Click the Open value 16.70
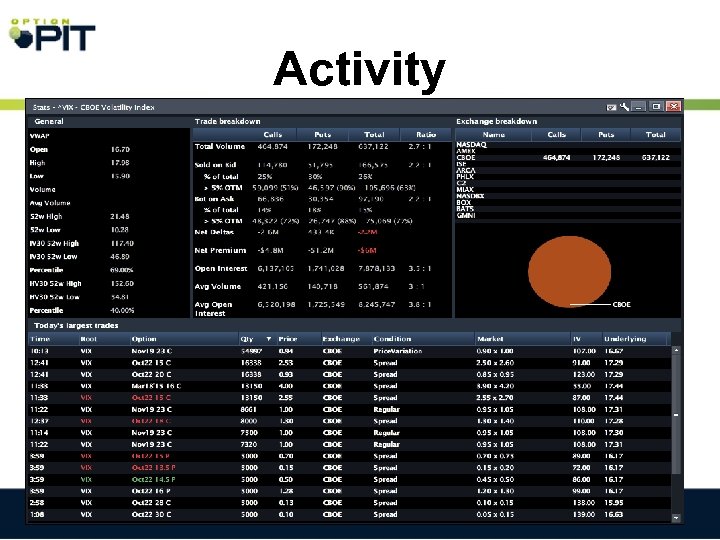The image size is (720, 540). [120, 149]
